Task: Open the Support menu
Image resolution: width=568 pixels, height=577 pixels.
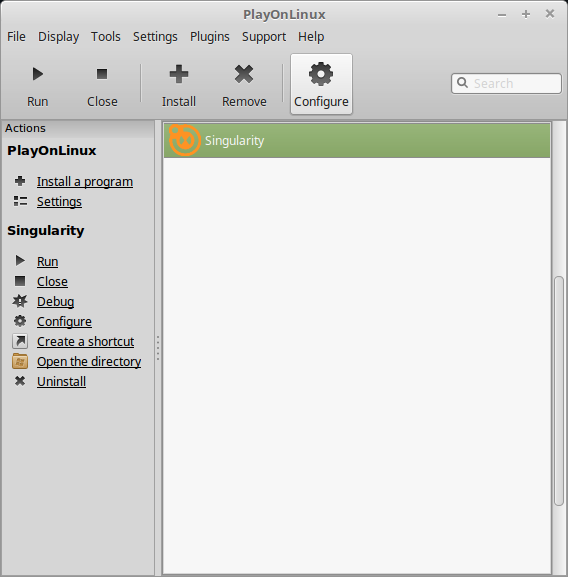Action: tap(264, 36)
